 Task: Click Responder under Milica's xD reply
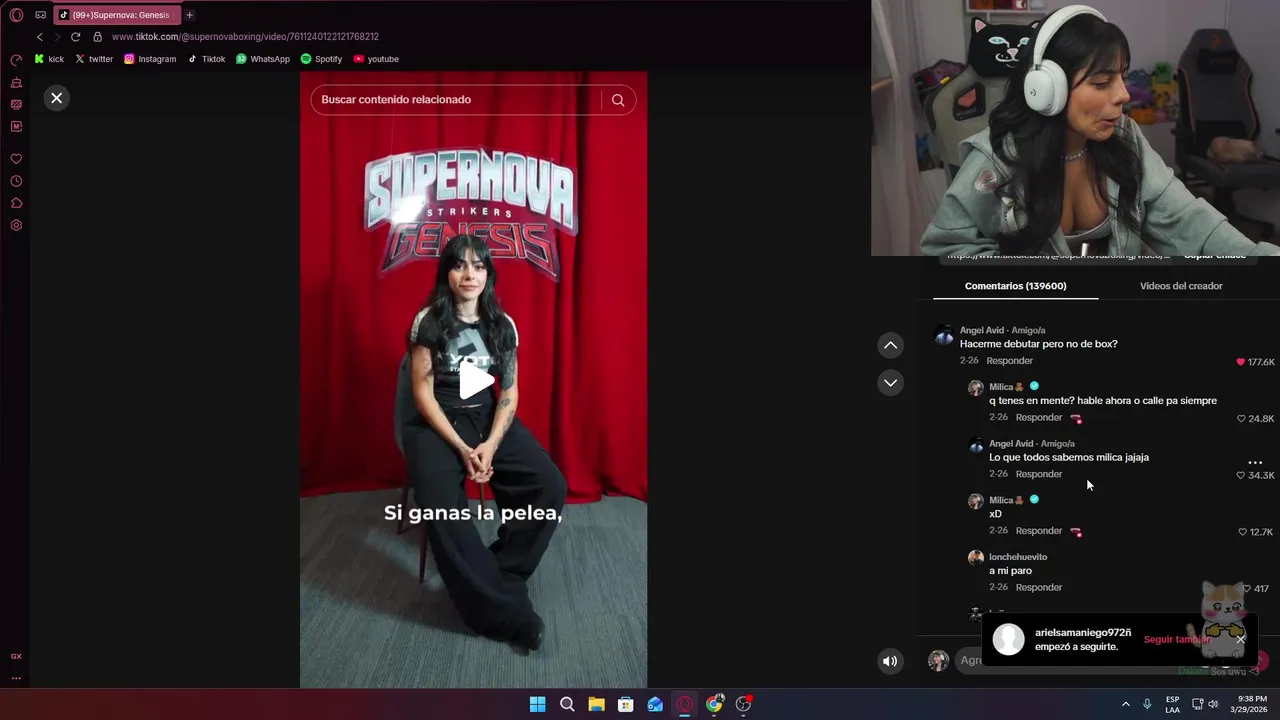tap(1038, 531)
